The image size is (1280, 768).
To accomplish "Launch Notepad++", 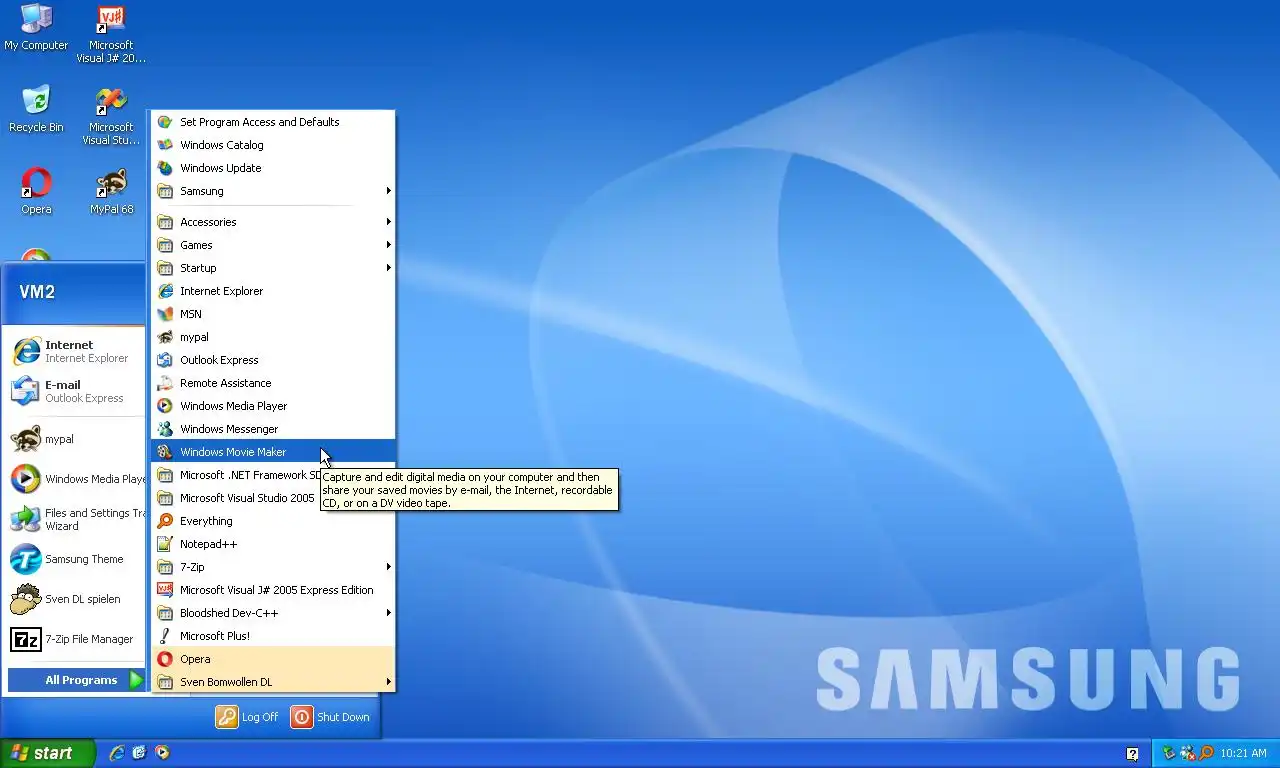I will [x=273, y=544].
